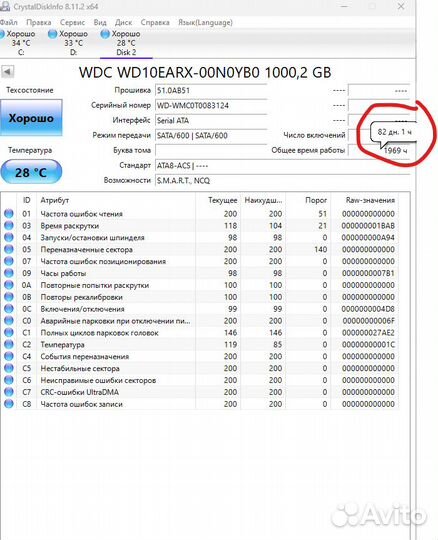This screenshot has width=438, height=540.
Task: Click the Текущее column header
Action: click(218, 200)
